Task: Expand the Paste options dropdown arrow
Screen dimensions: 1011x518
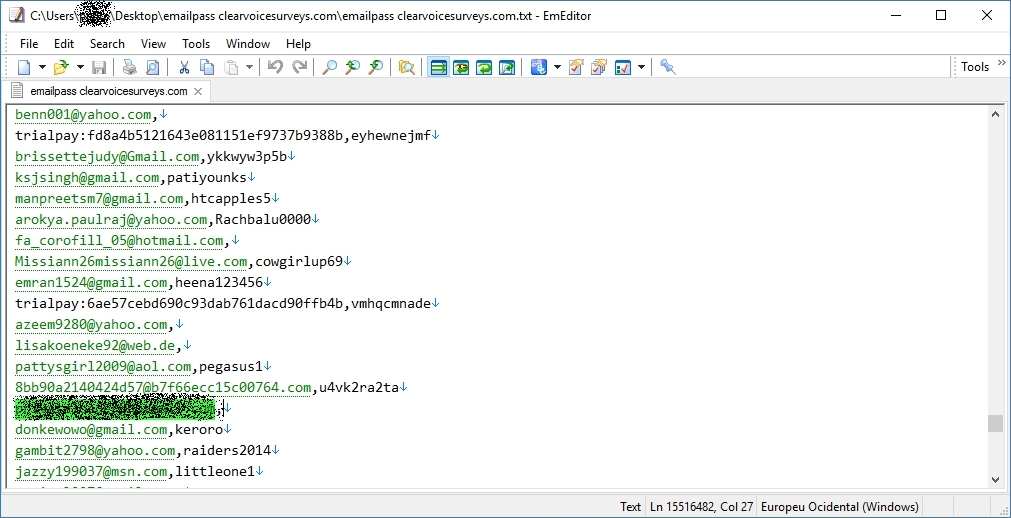Action: coord(249,67)
